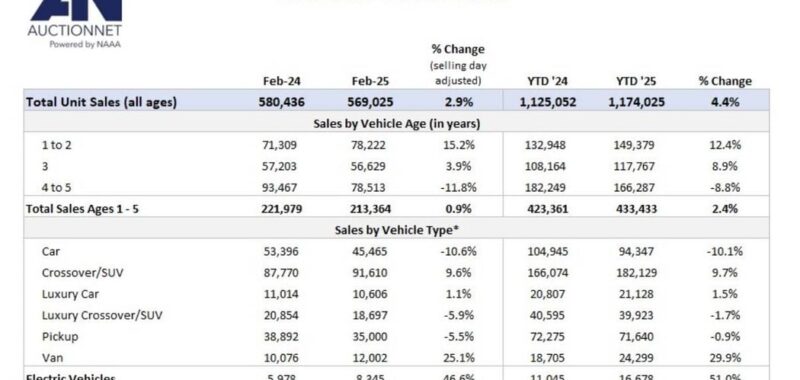Select the 1 to 2 age row label
800x380 pixels.
point(57,145)
